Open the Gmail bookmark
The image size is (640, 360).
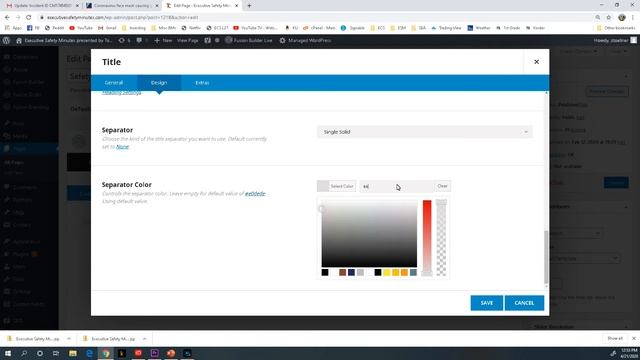[107, 28]
